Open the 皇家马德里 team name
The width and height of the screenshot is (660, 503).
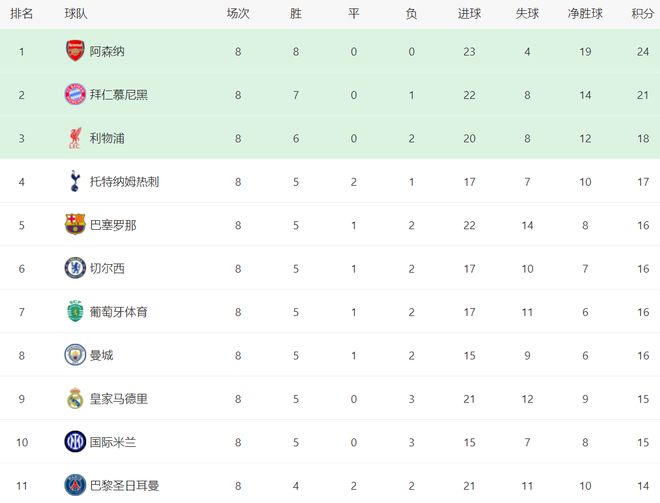tap(118, 399)
